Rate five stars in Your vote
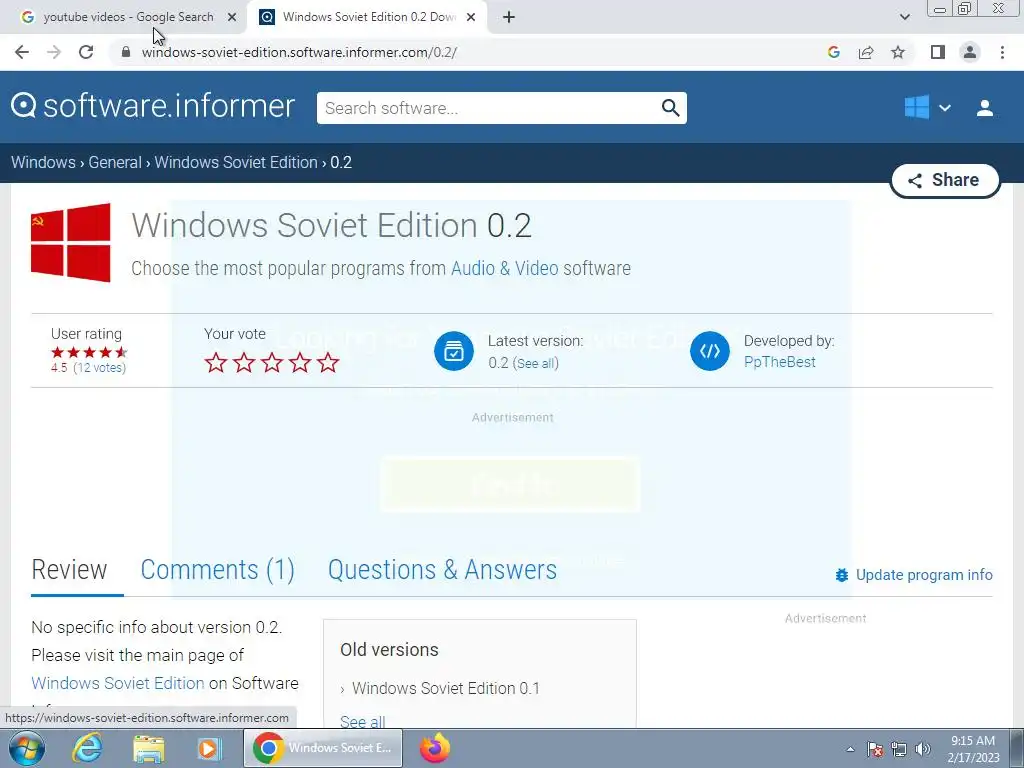 click(328, 362)
